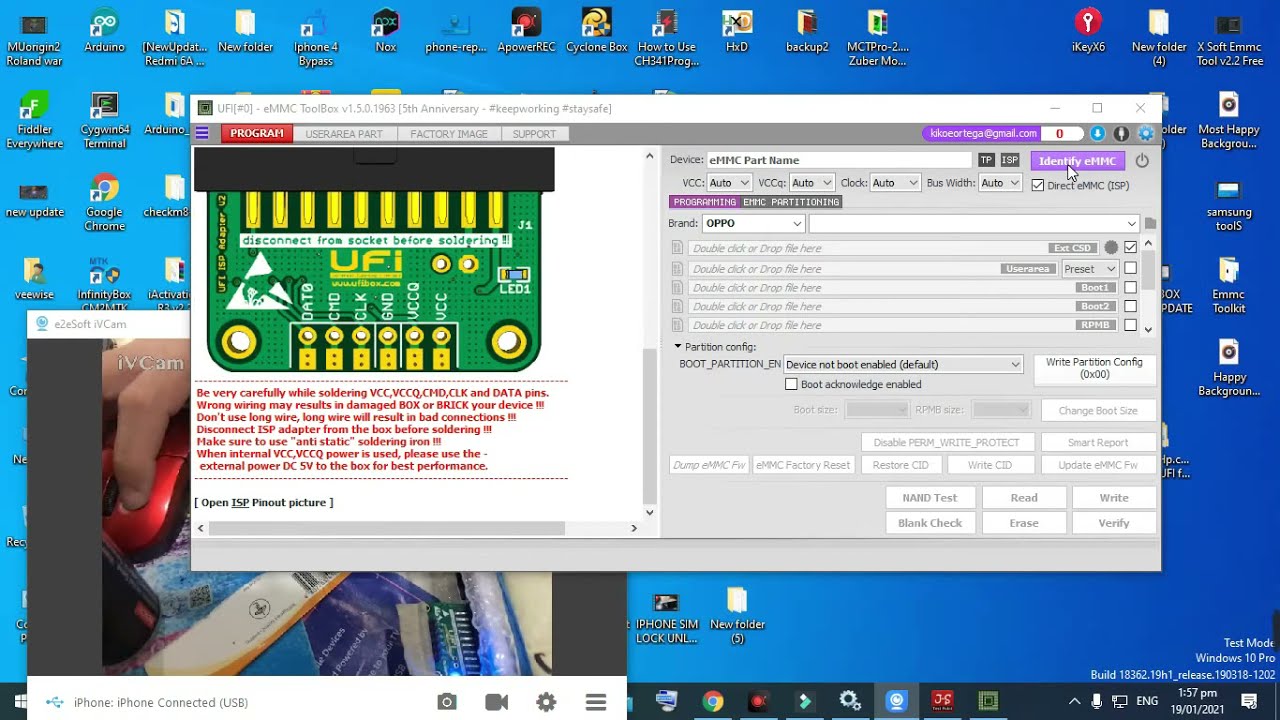Viewport: 1280px width, 720px height.
Task: Click the Identify eMMC button
Action: pos(1077,161)
